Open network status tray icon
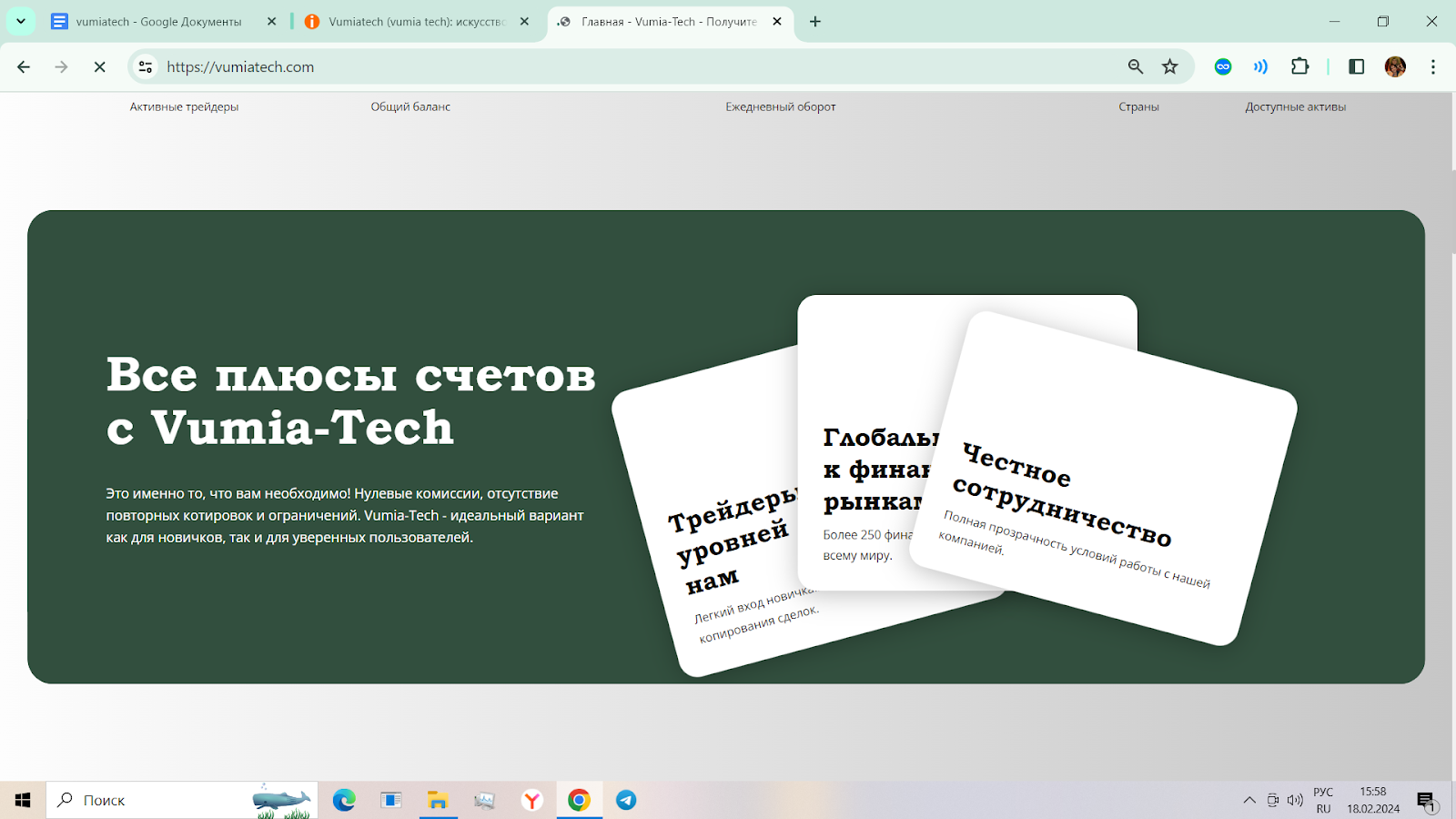Viewport: 1456px width, 819px height. coord(1273,800)
